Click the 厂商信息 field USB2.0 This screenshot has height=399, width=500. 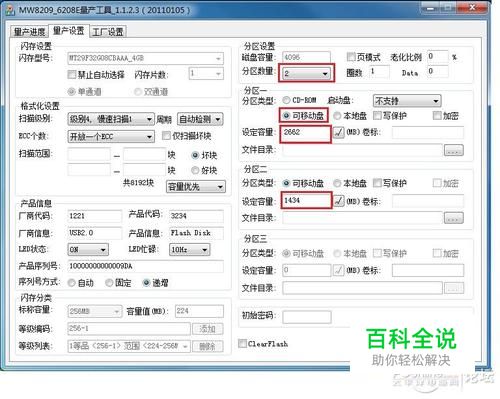click(x=95, y=233)
